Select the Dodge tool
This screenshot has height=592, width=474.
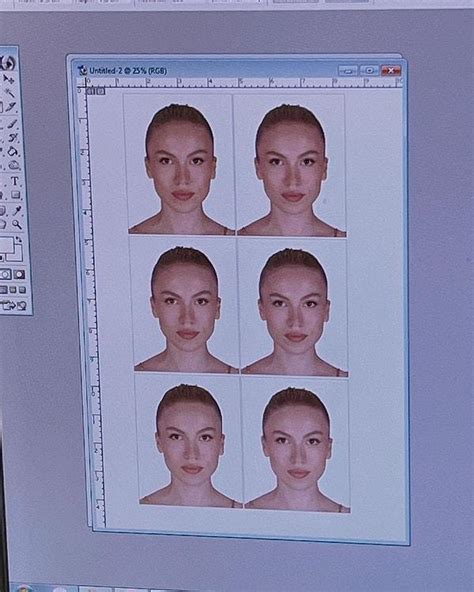pyautogui.click(x=14, y=166)
